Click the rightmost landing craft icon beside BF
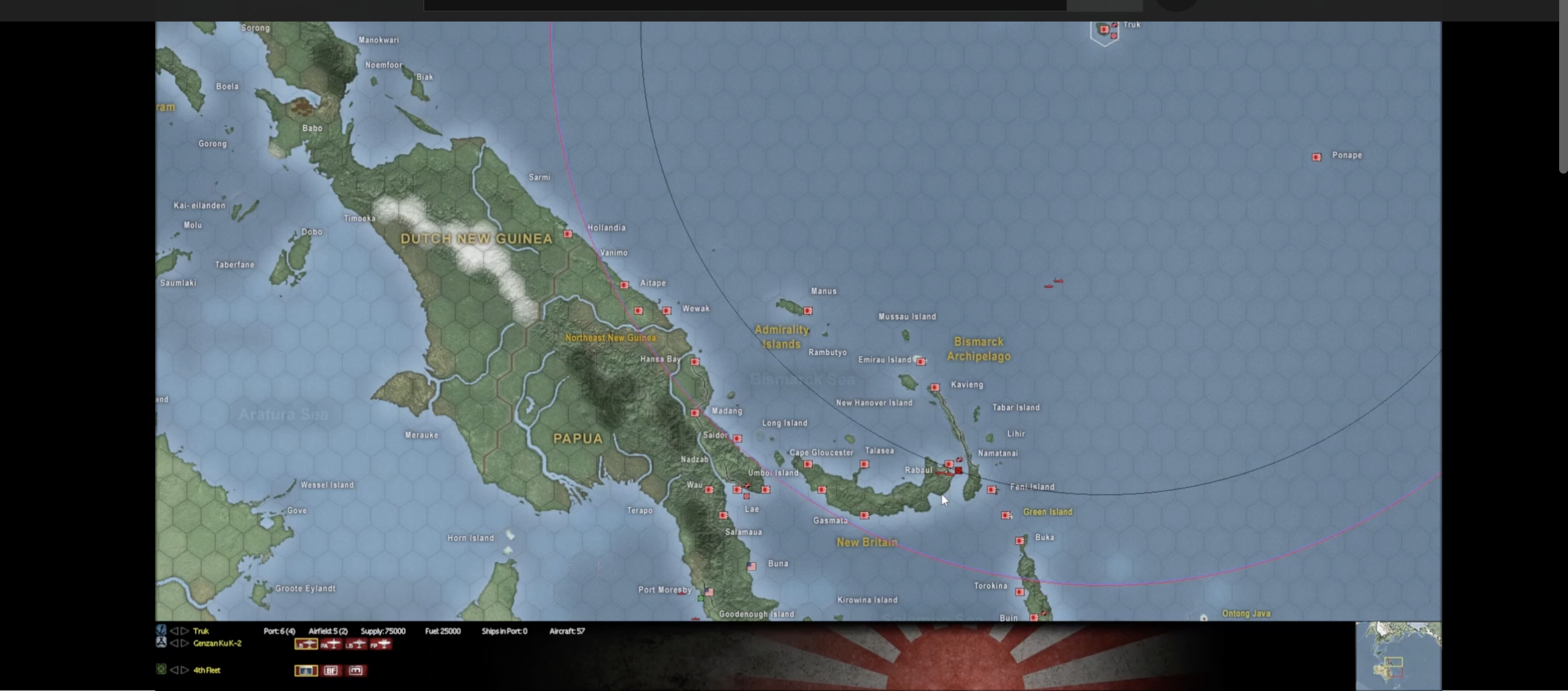The width and height of the screenshot is (1568, 691). (x=356, y=671)
